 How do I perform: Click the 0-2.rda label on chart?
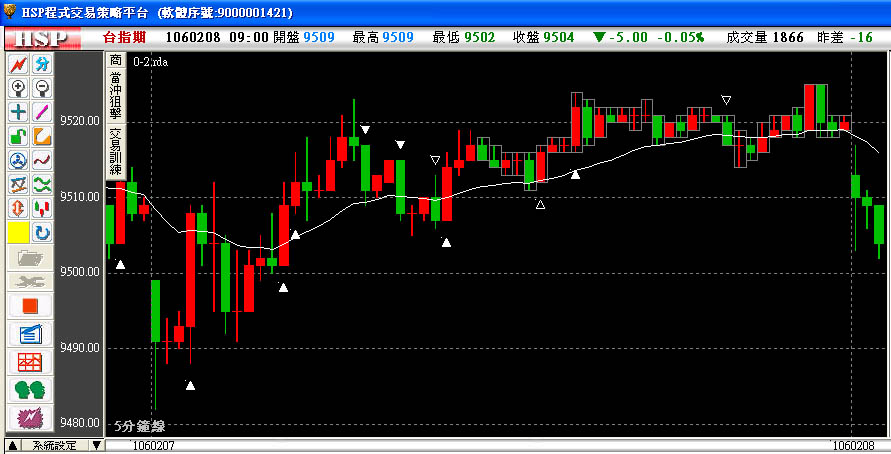pos(151,62)
